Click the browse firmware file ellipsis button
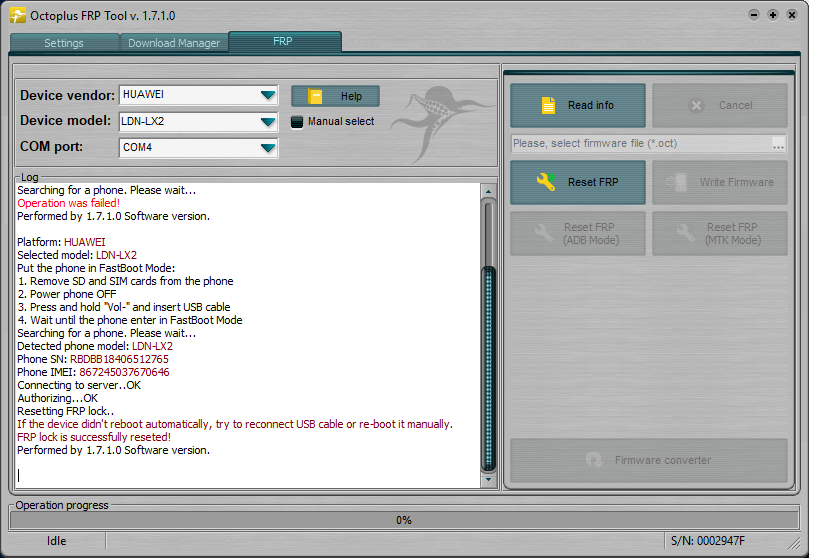 click(x=778, y=144)
